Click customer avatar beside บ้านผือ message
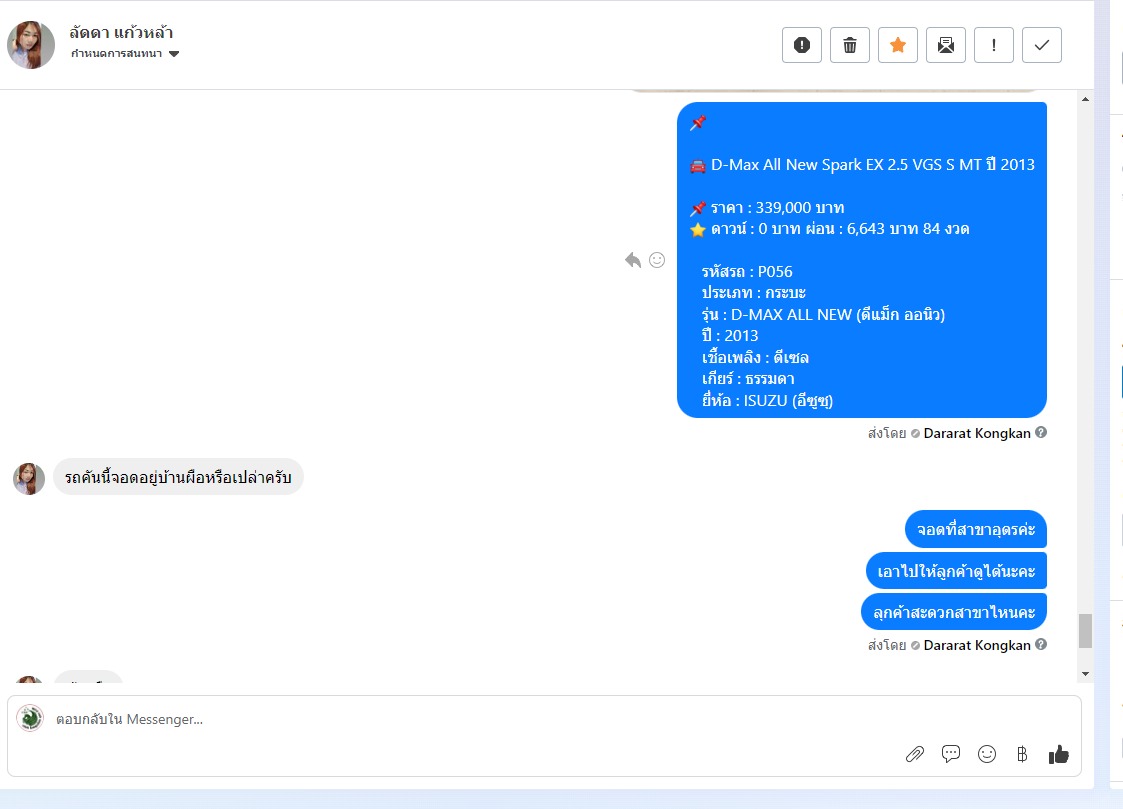This screenshot has width=1123, height=809. (x=29, y=479)
